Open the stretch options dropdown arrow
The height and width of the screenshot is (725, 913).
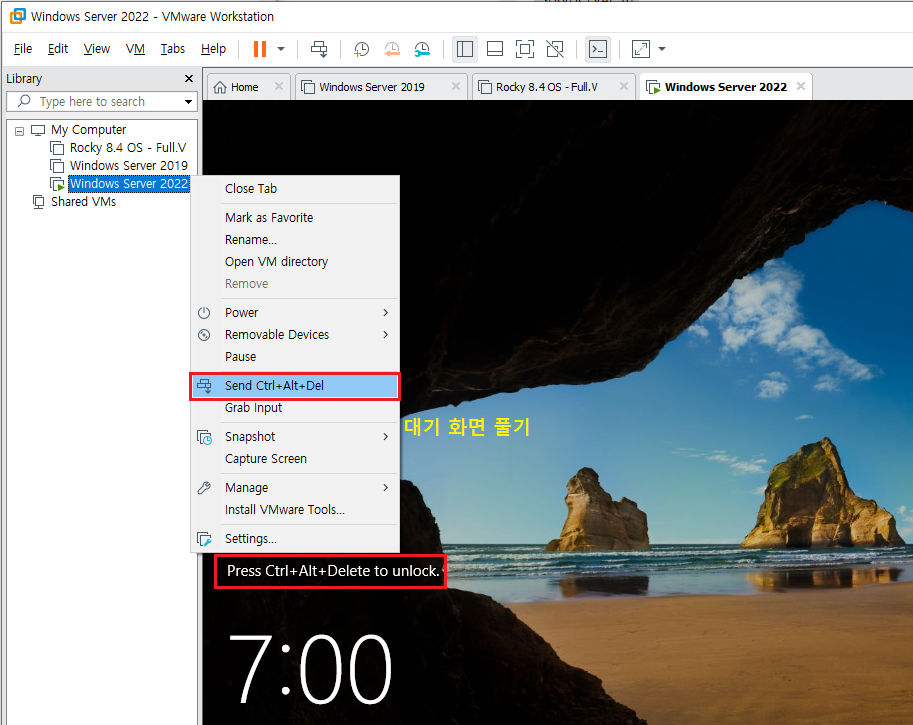pyautogui.click(x=662, y=49)
